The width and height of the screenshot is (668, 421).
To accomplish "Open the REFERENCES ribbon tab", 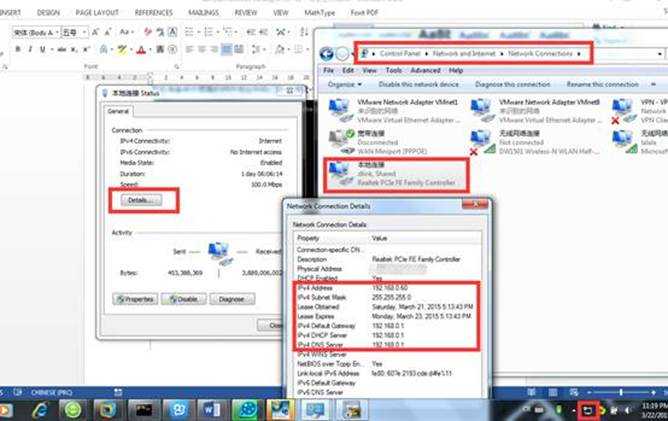I will (153, 12).
